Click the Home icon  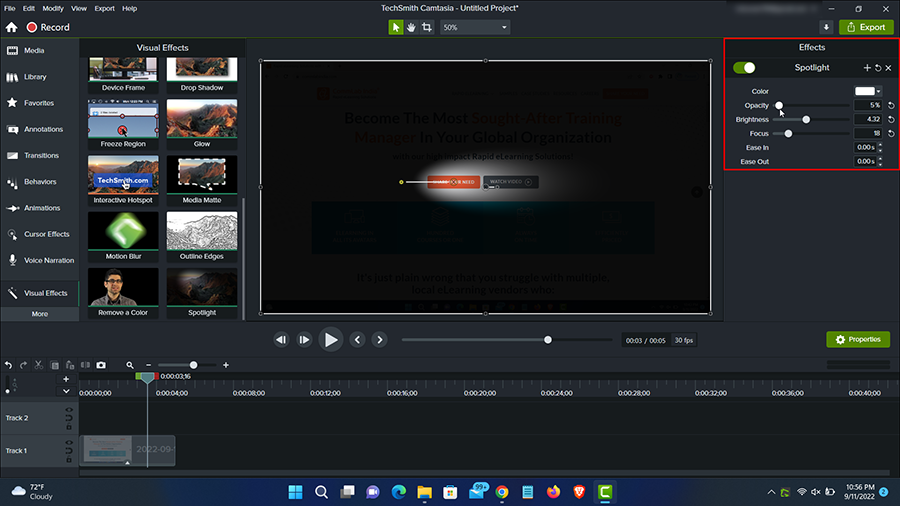coord(11,27)
